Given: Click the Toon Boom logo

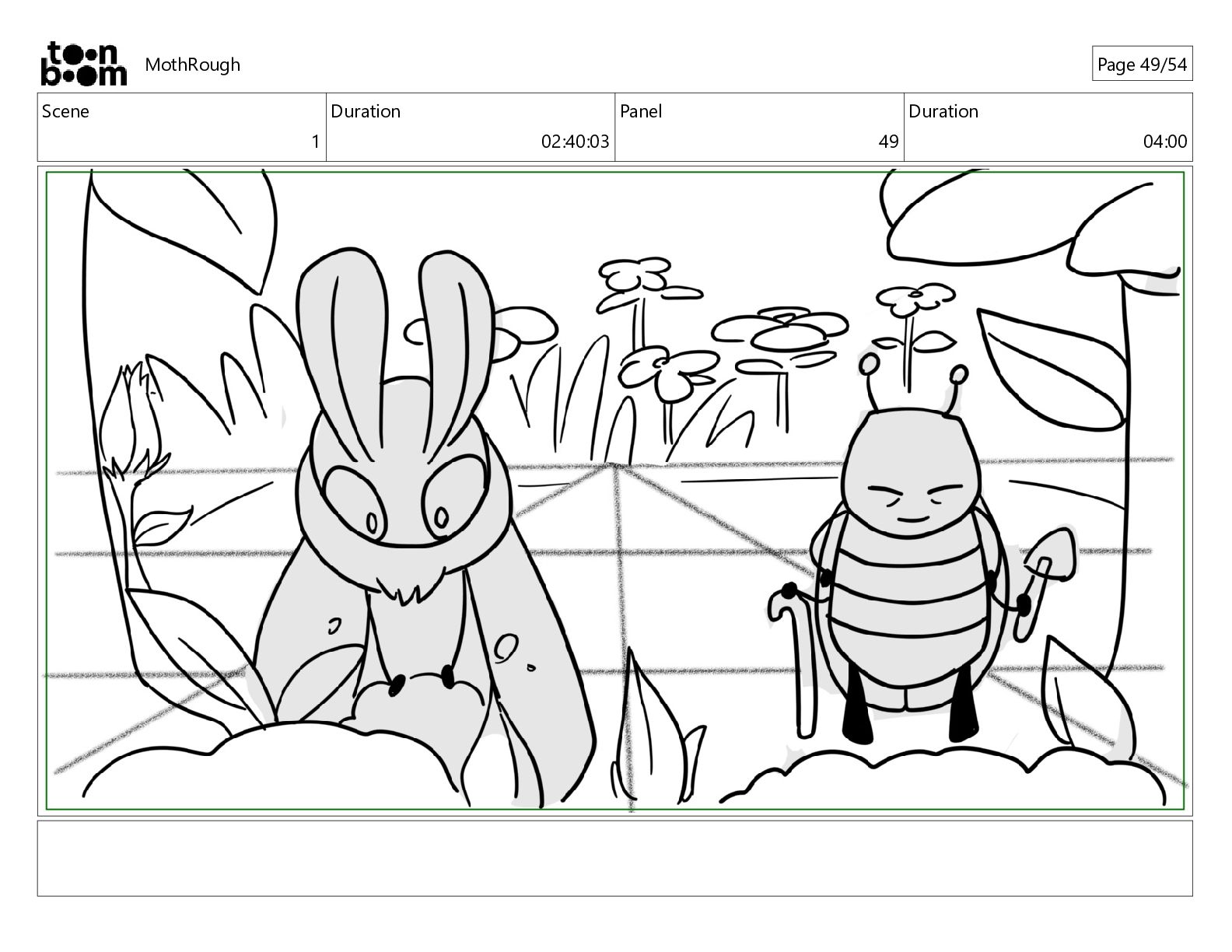Looking at the screenshot, I should tap(83, 64).
